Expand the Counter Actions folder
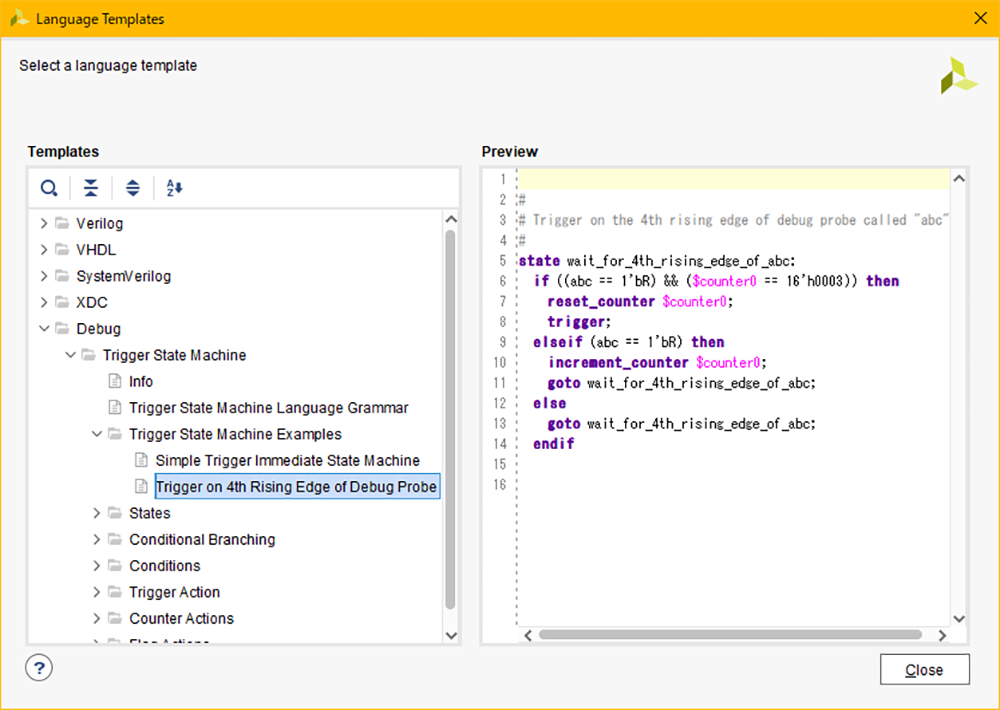This screenshot has width=1000, height=710. click(x=96, y=618)
